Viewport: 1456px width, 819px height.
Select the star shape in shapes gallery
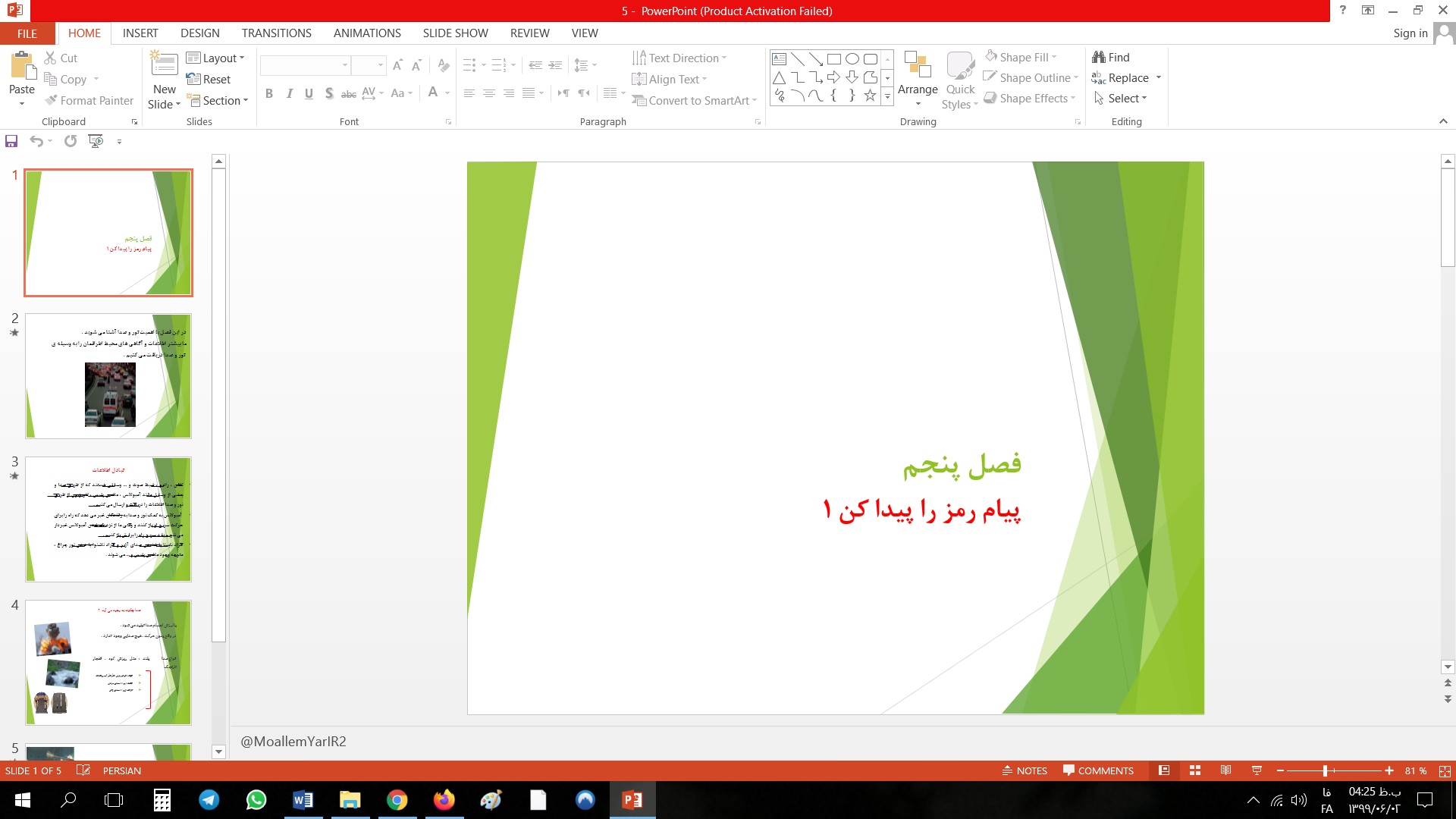pos(870,96)
